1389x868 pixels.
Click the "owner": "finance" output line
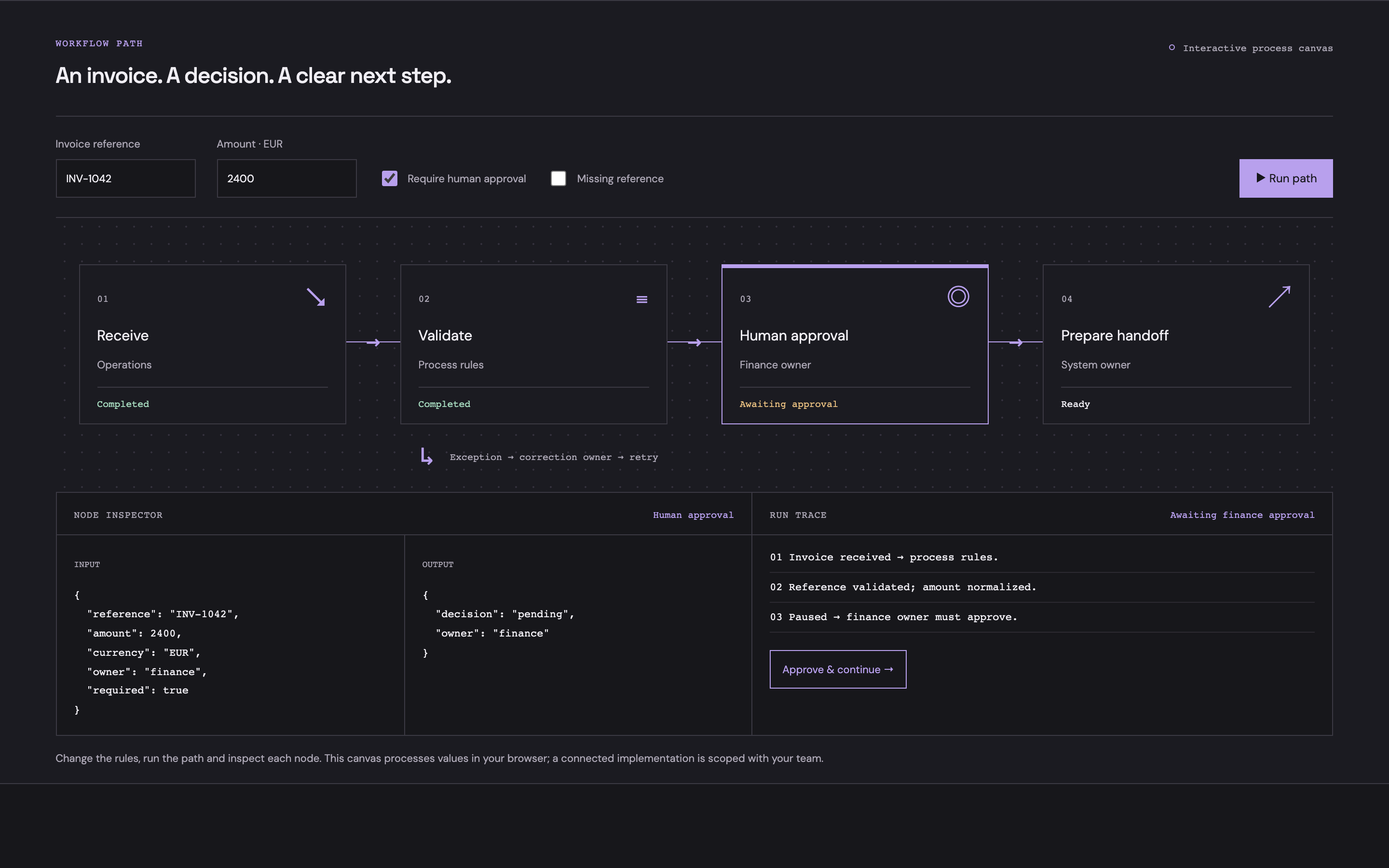[492, 633]
